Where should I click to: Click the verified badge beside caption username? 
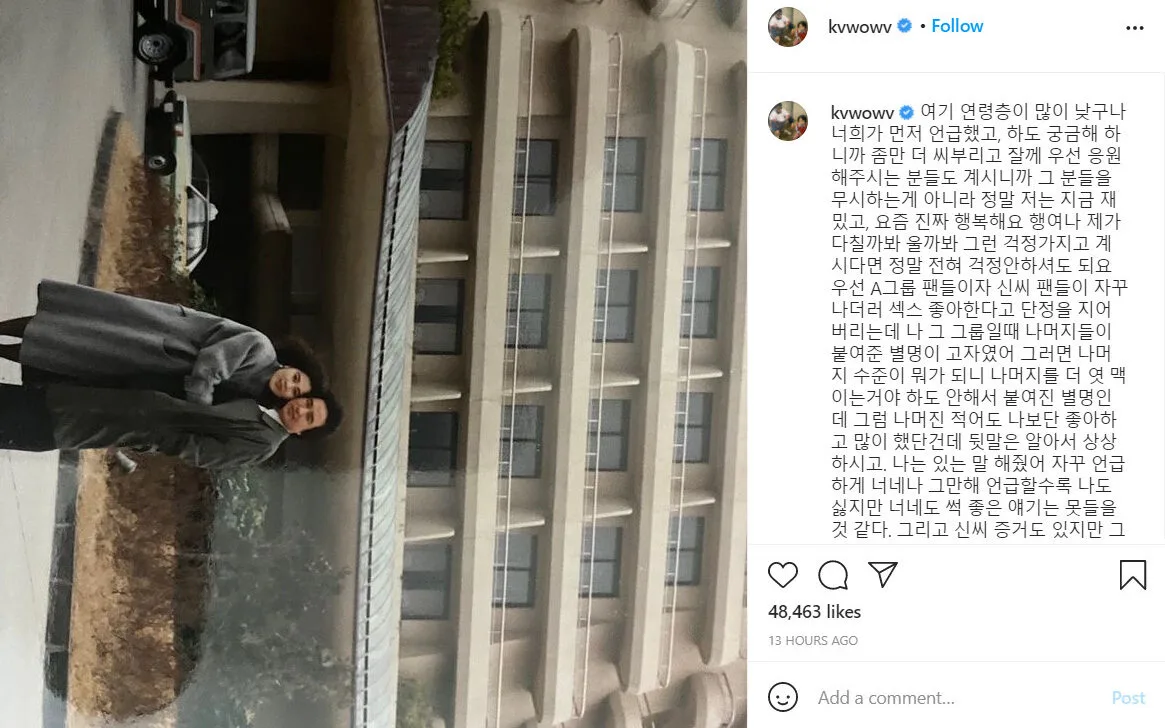coord(906,112)
